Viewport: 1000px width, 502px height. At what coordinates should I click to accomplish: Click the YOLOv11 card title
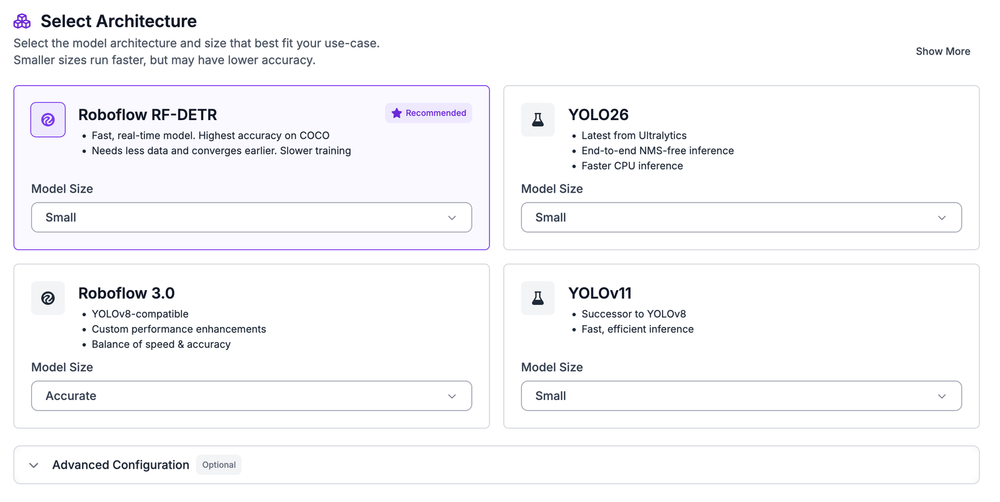tap(599, 293)
